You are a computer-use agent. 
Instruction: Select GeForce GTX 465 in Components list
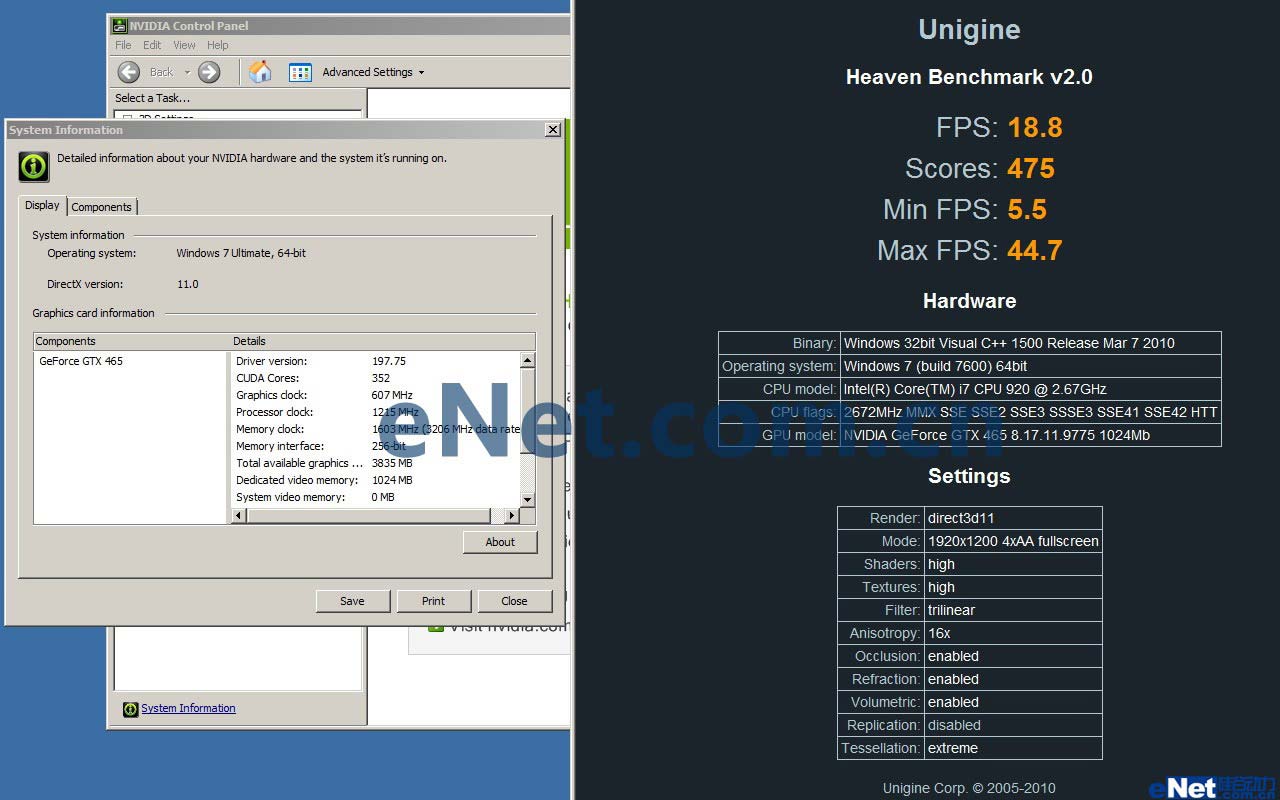[81, 361]
